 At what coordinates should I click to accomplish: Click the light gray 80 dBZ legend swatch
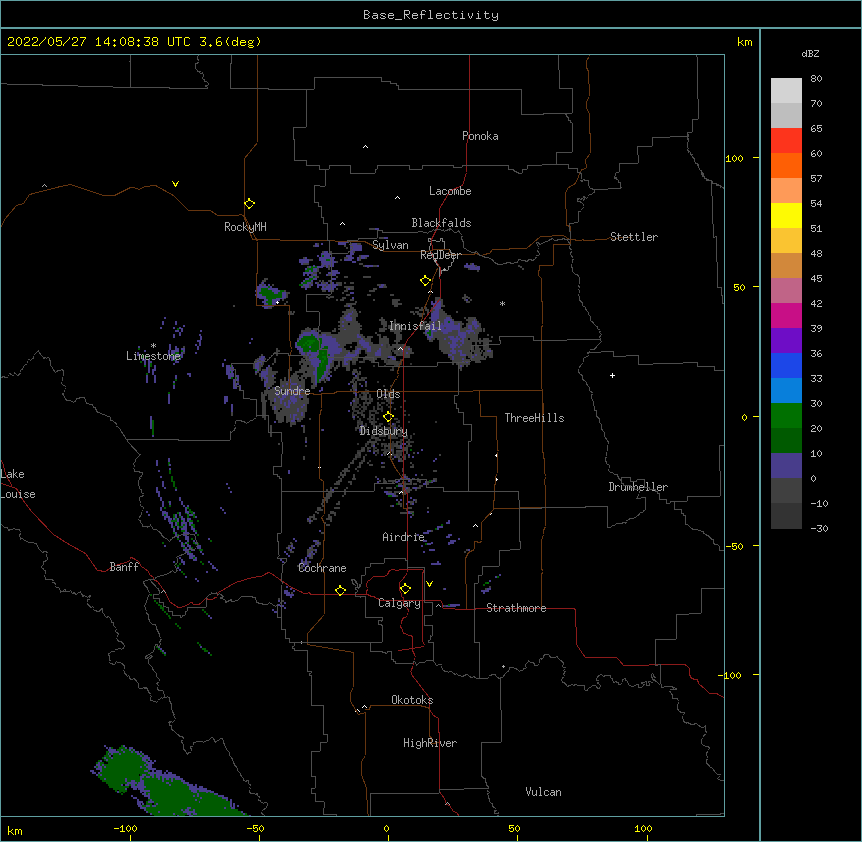(x=786, y=90)
